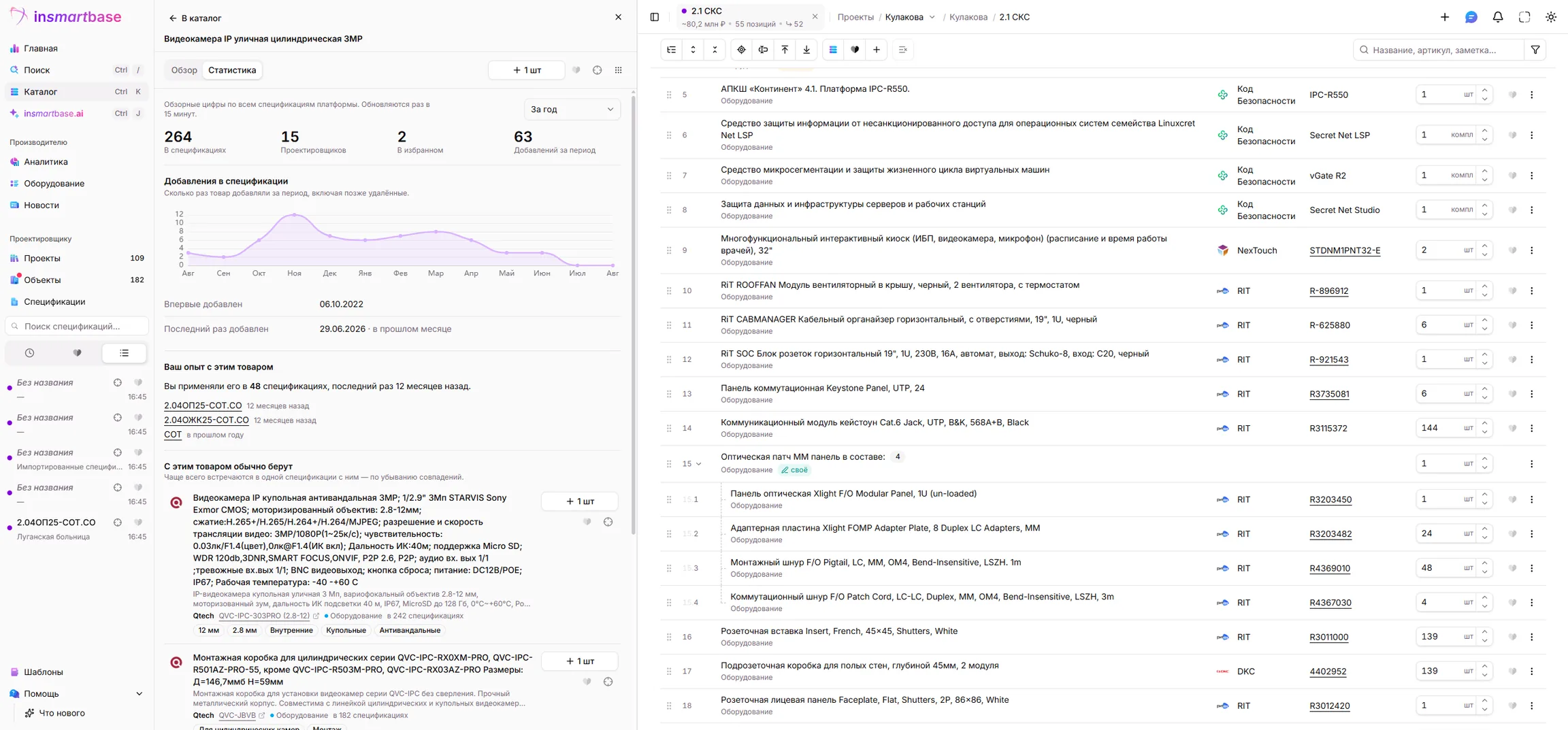The width and height of the screenshot is (1568, 730).
Task: Favorite the NexTouch kiosk row
Action: click(1512, 250)
